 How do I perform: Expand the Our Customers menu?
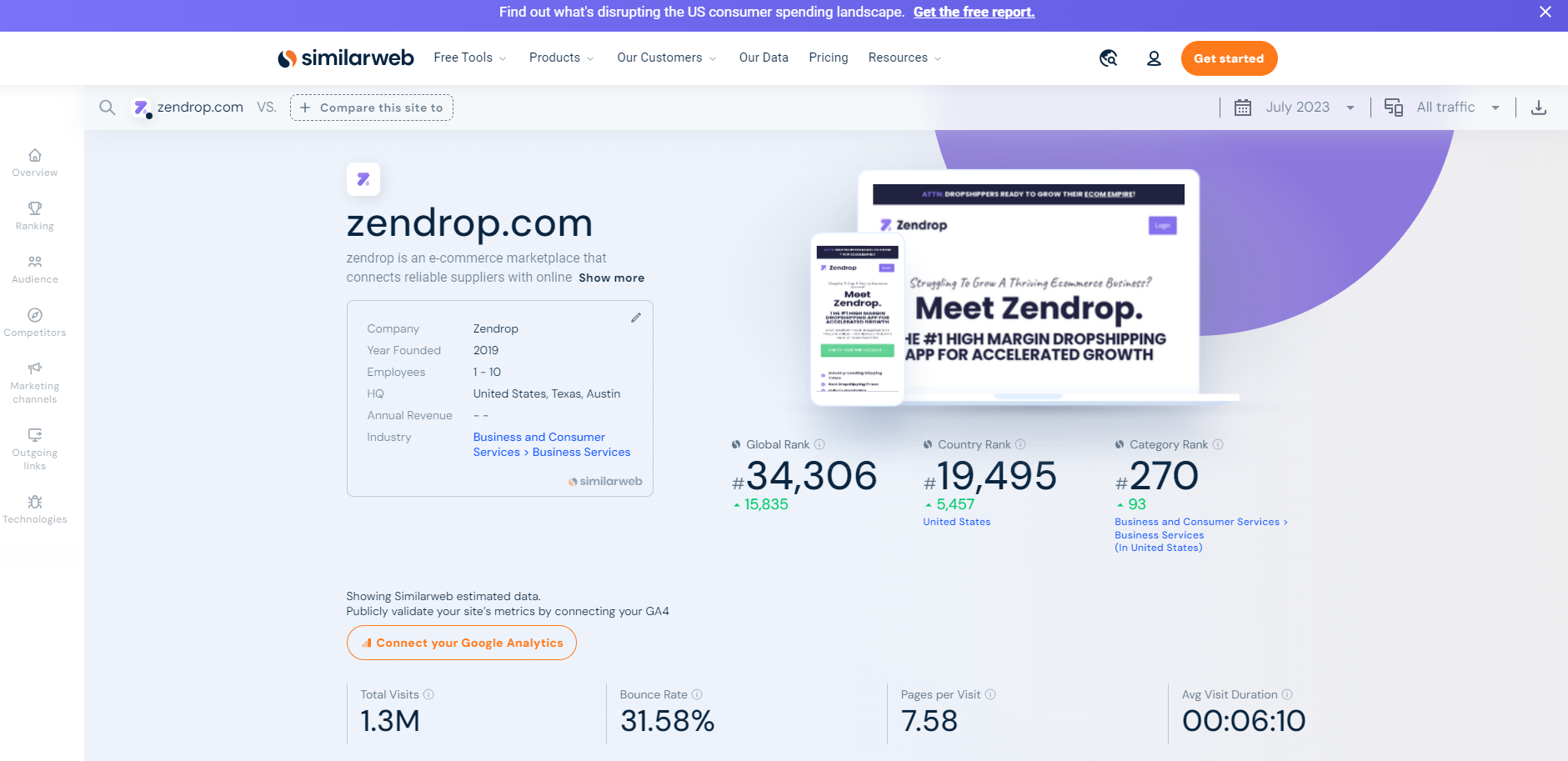(666, 58)
